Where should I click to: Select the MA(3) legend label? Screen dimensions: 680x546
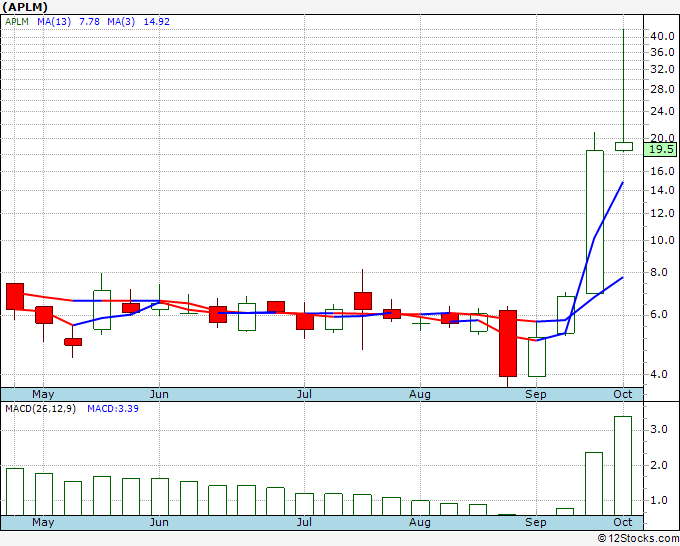coord(121,22)
